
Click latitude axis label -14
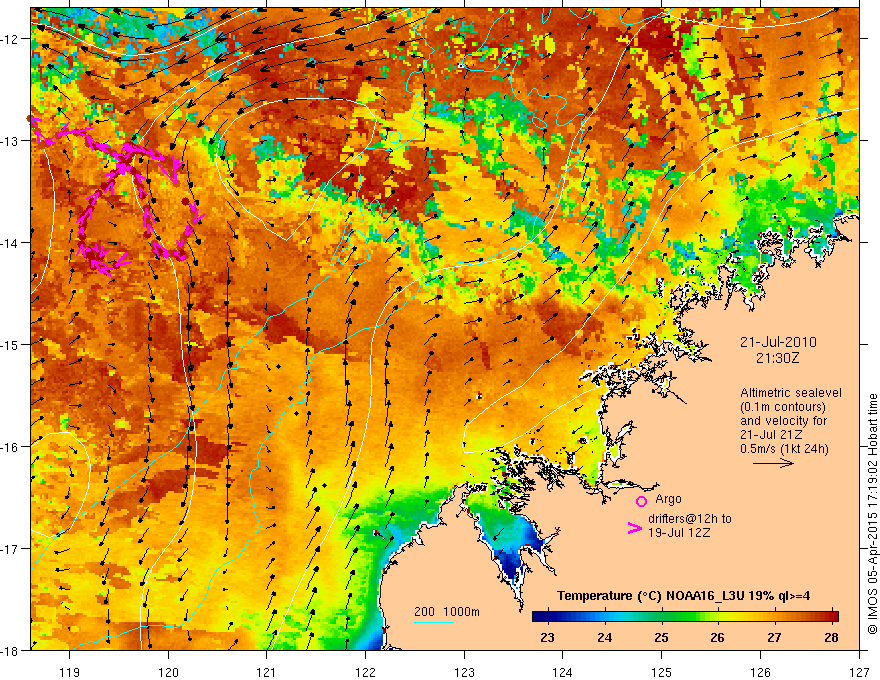click(11, 243)
